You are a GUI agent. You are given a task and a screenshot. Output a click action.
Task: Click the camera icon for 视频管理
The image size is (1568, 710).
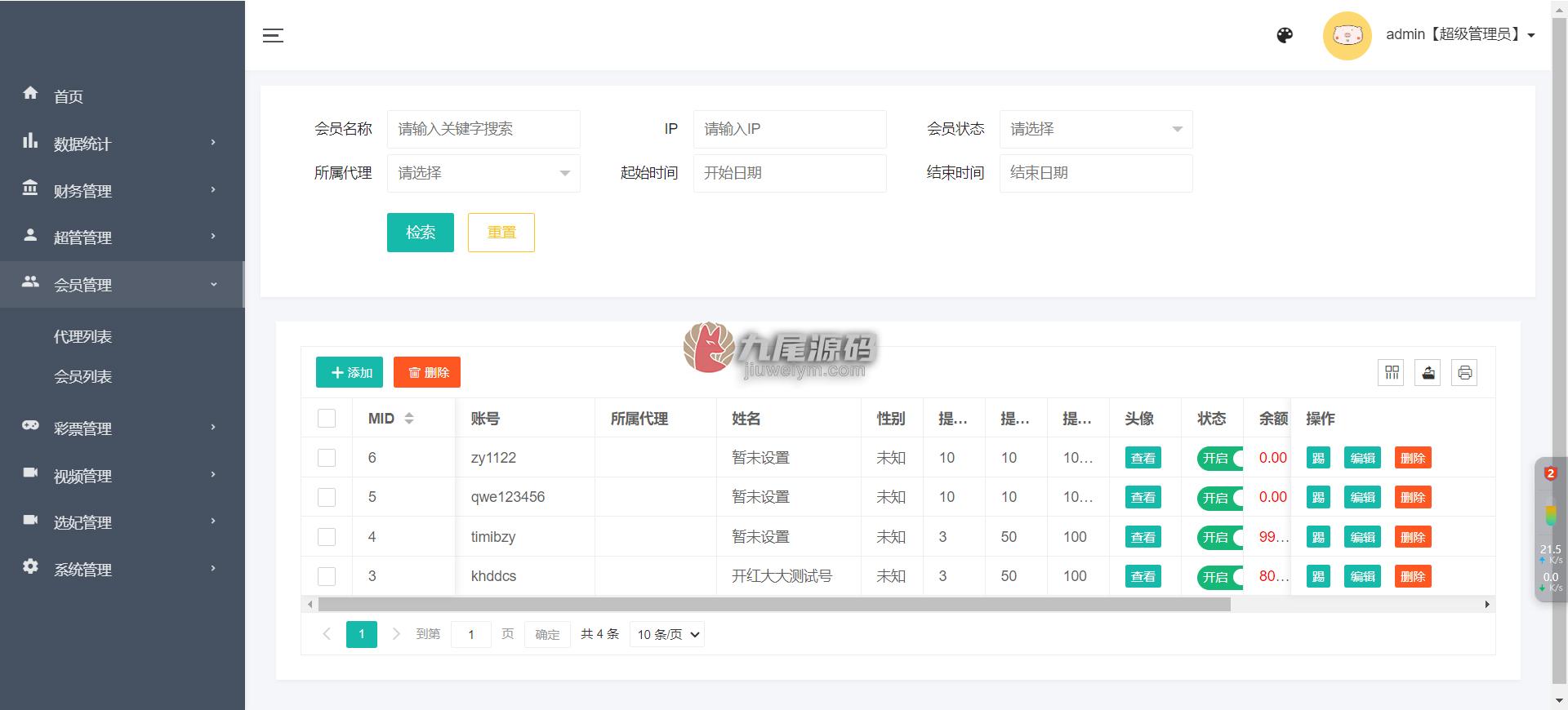tap(30, 473)
